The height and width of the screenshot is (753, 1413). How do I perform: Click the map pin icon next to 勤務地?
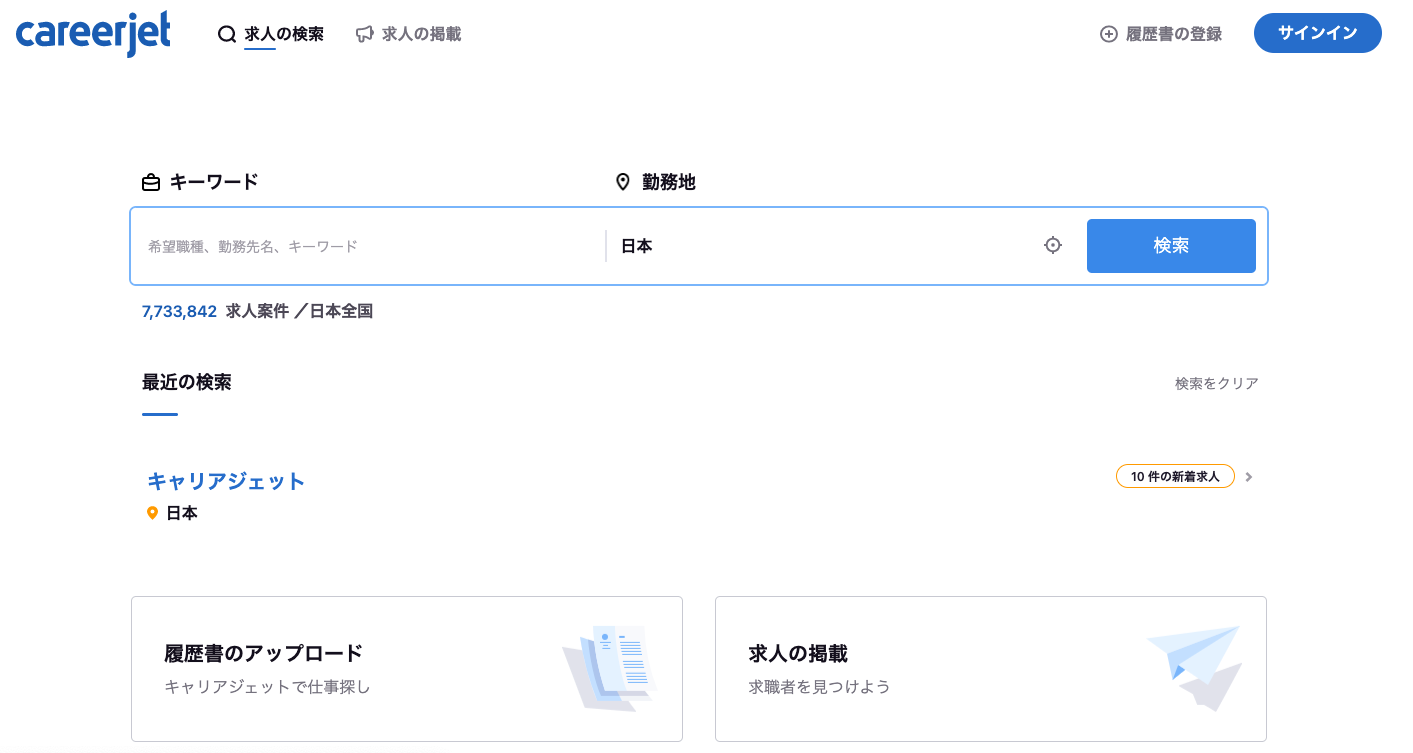tap(623, 182)
